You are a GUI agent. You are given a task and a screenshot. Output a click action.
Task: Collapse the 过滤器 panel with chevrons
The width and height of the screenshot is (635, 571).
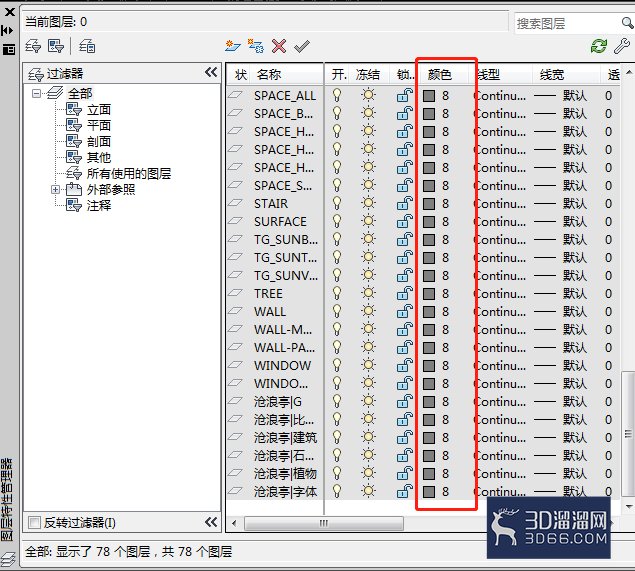tap(211, 73)
